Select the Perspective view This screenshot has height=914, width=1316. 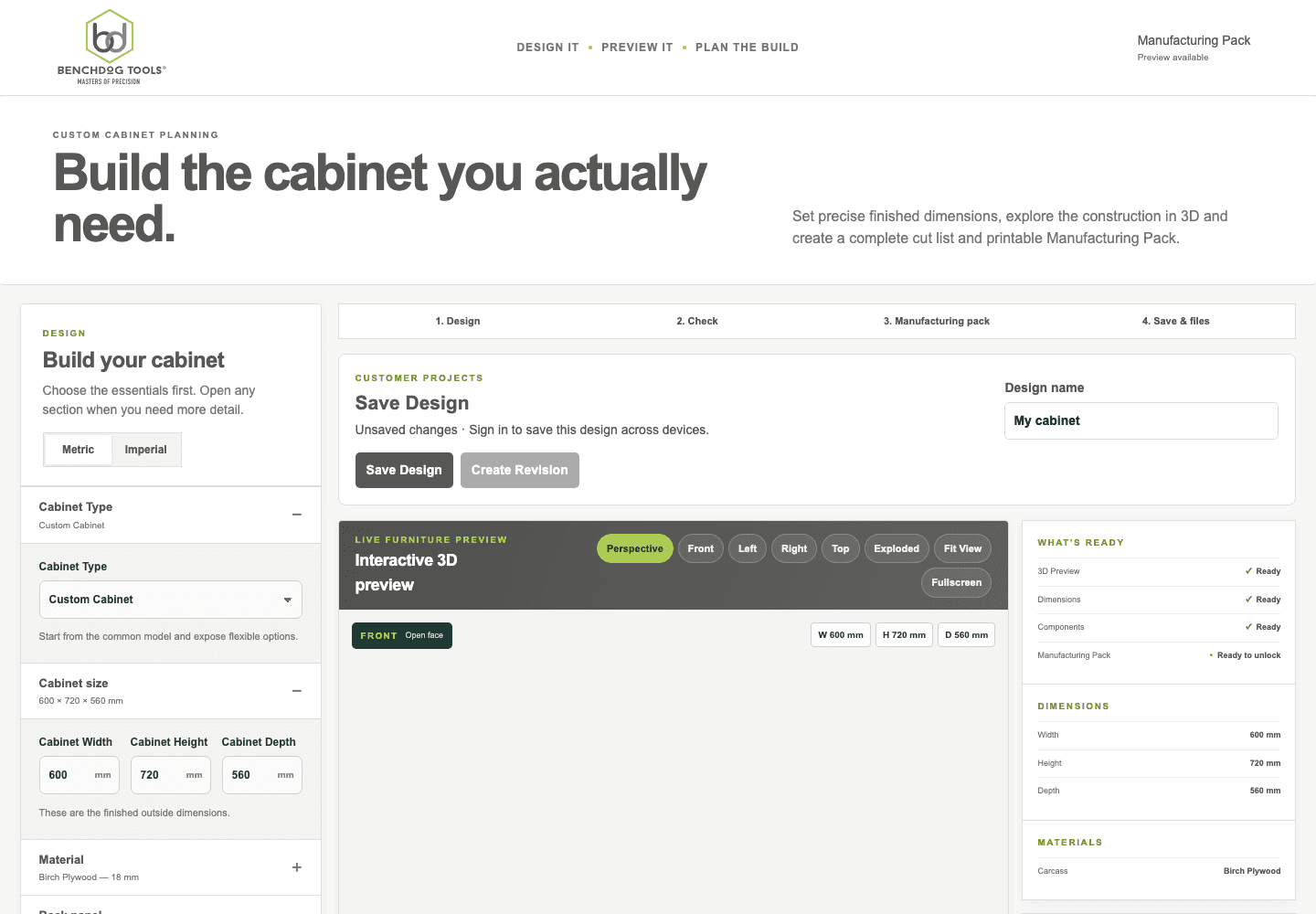(x=635, y=548)
